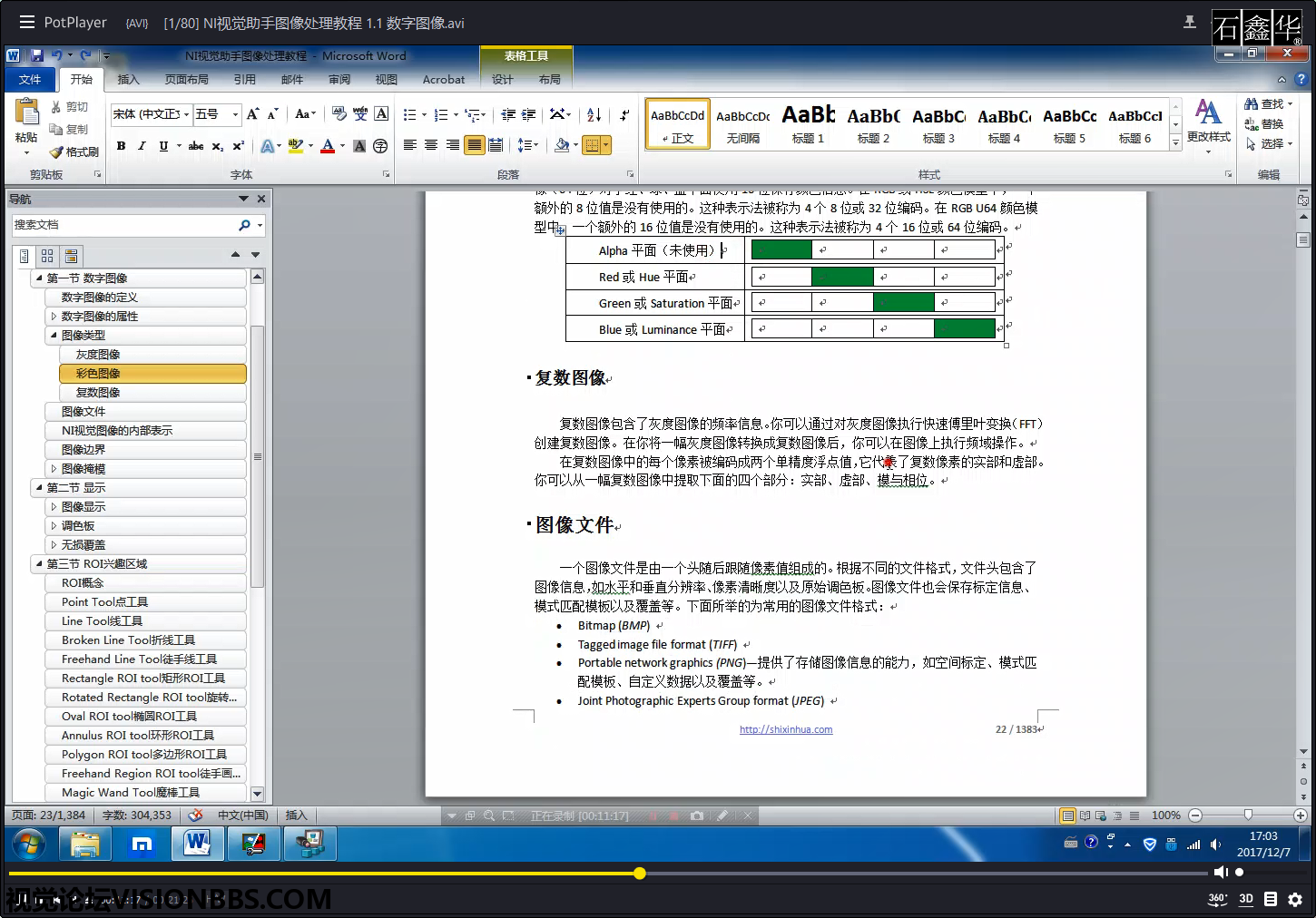Viewport: 1316px width, 918px height.
Task: Apply yellow text highlight color
Action: [x=295, y=146]
